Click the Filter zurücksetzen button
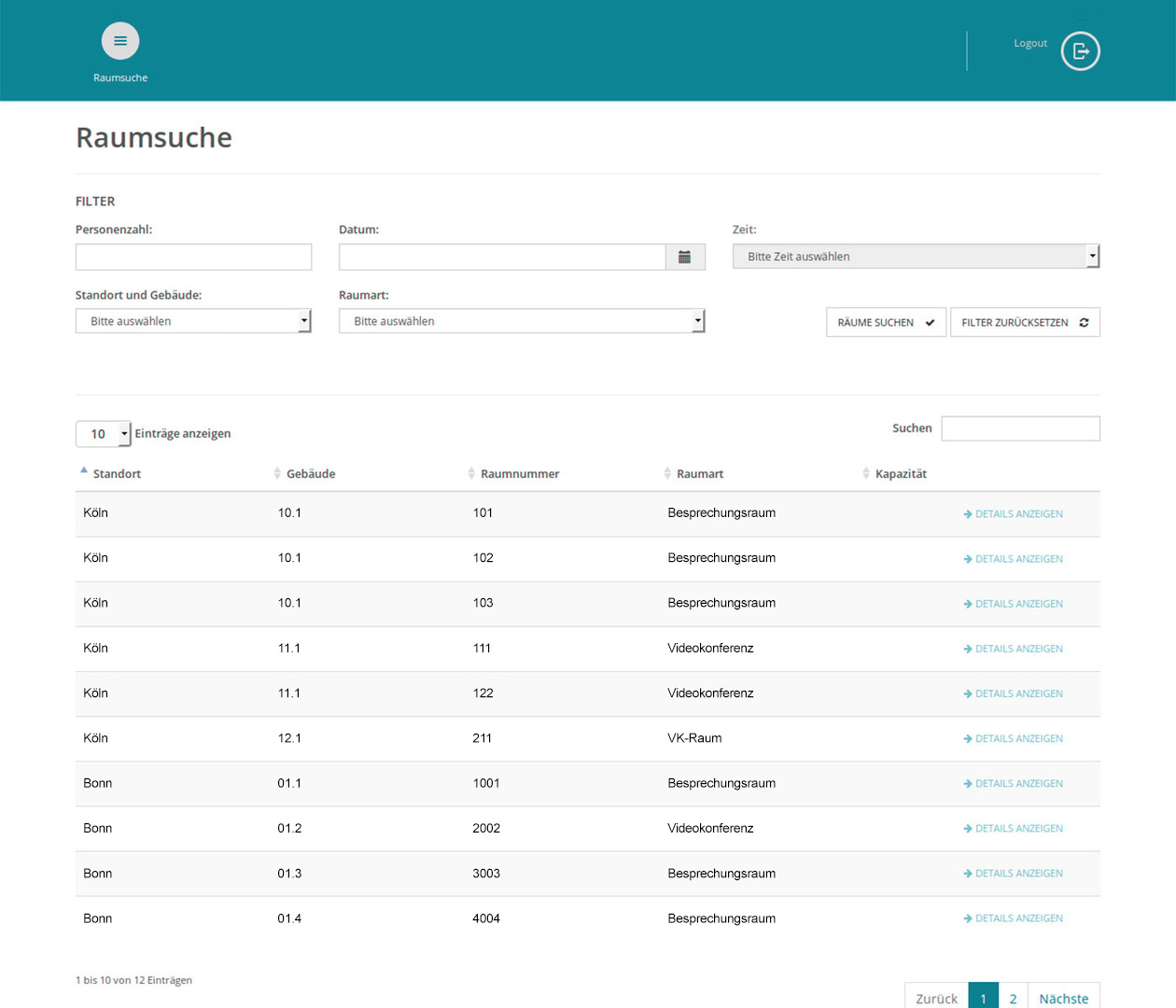The width and height of the screenshot is (1176, 1008). [x=1025, y=323]
